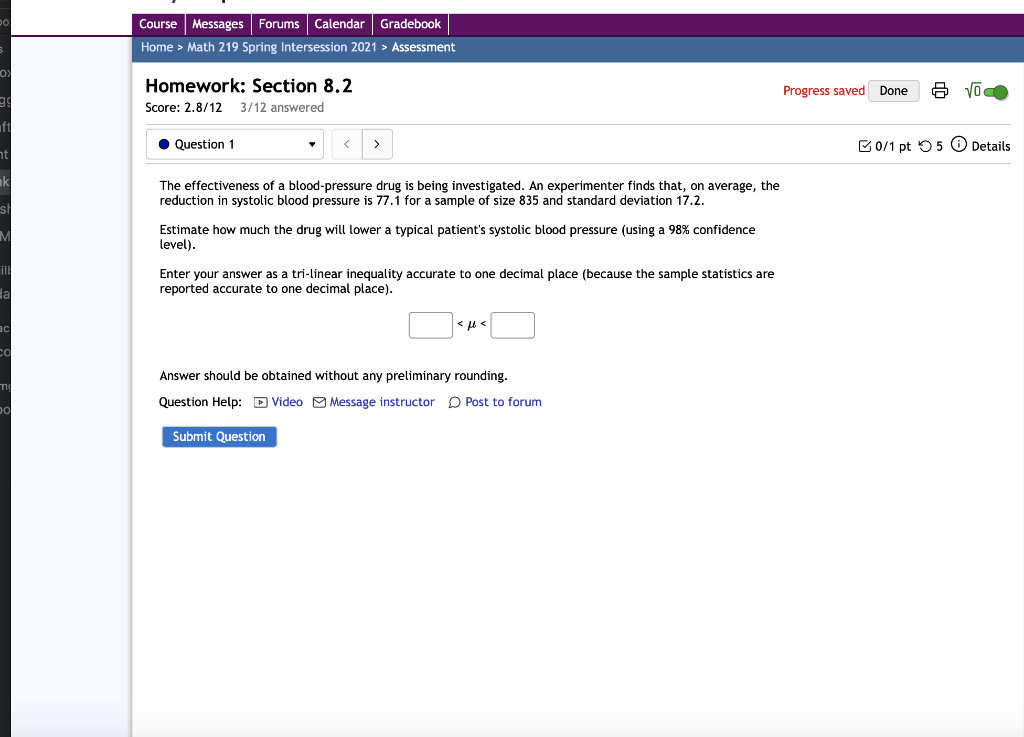1024x737 pixels.
Task: Click the first answer input box before μ
Action: click(430, 325)
